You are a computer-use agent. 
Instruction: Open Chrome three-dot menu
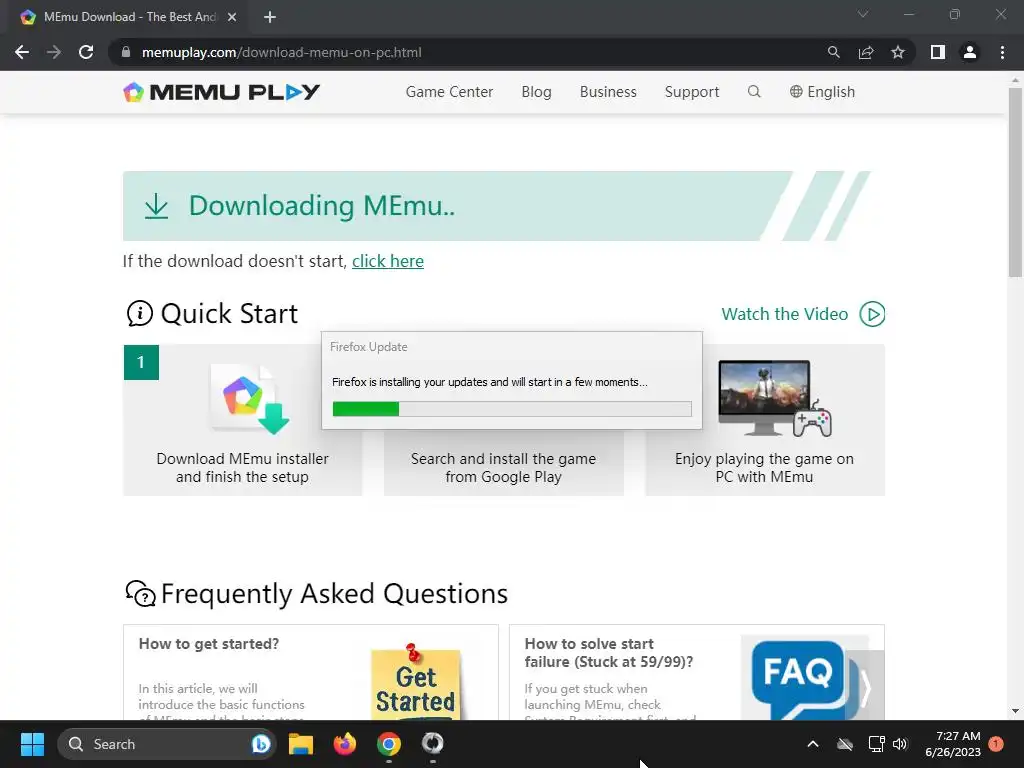tap(1002, 52)
